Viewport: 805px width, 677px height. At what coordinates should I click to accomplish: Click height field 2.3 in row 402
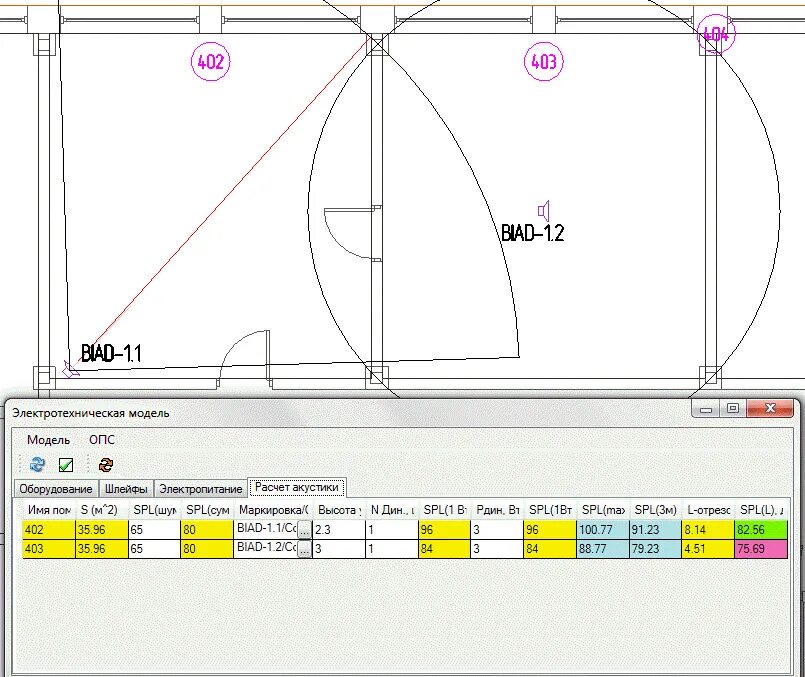coord(339,530)
